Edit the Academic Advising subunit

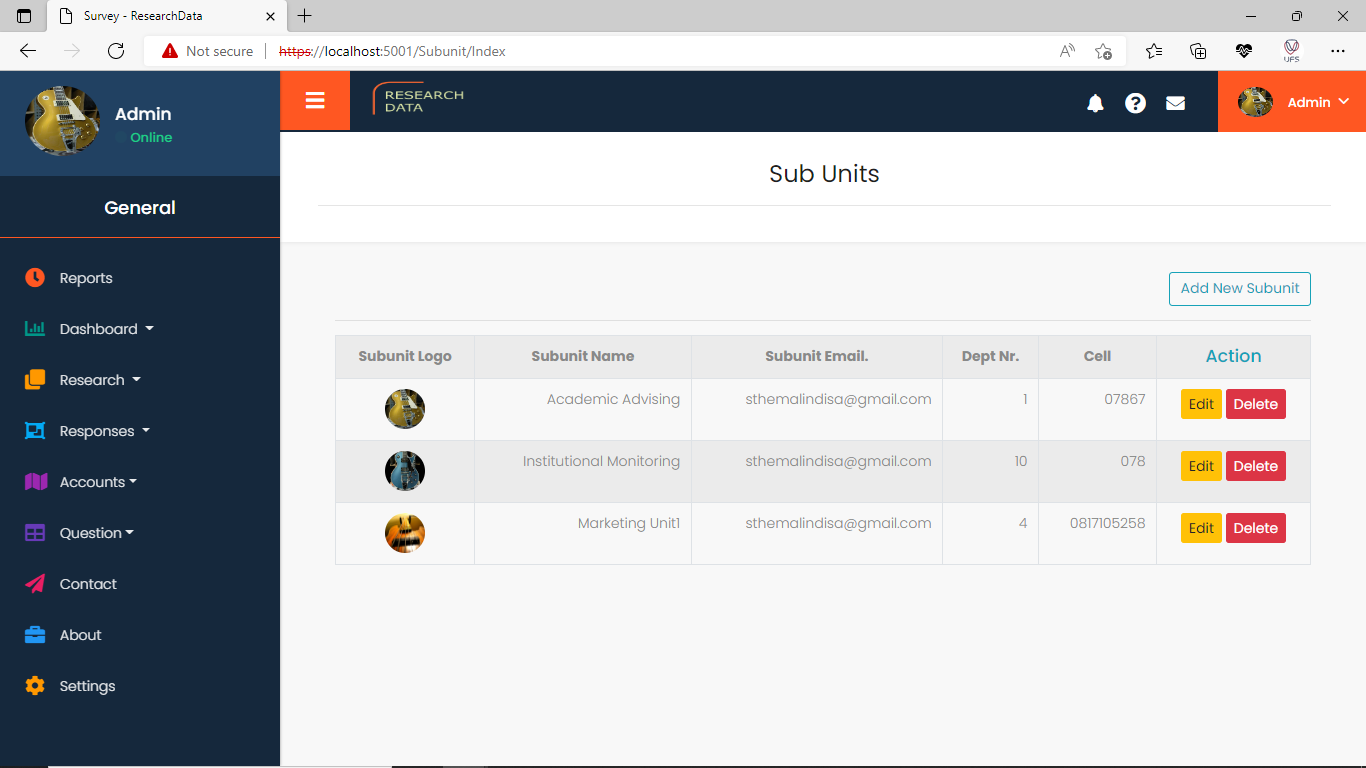(x=1200, y=404)
